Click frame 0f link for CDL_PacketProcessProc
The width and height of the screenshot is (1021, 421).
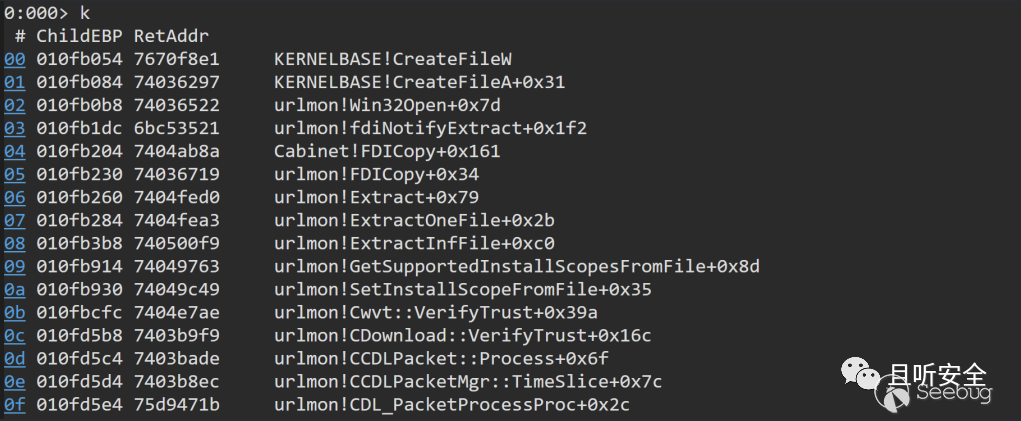(x=14, y=404)
